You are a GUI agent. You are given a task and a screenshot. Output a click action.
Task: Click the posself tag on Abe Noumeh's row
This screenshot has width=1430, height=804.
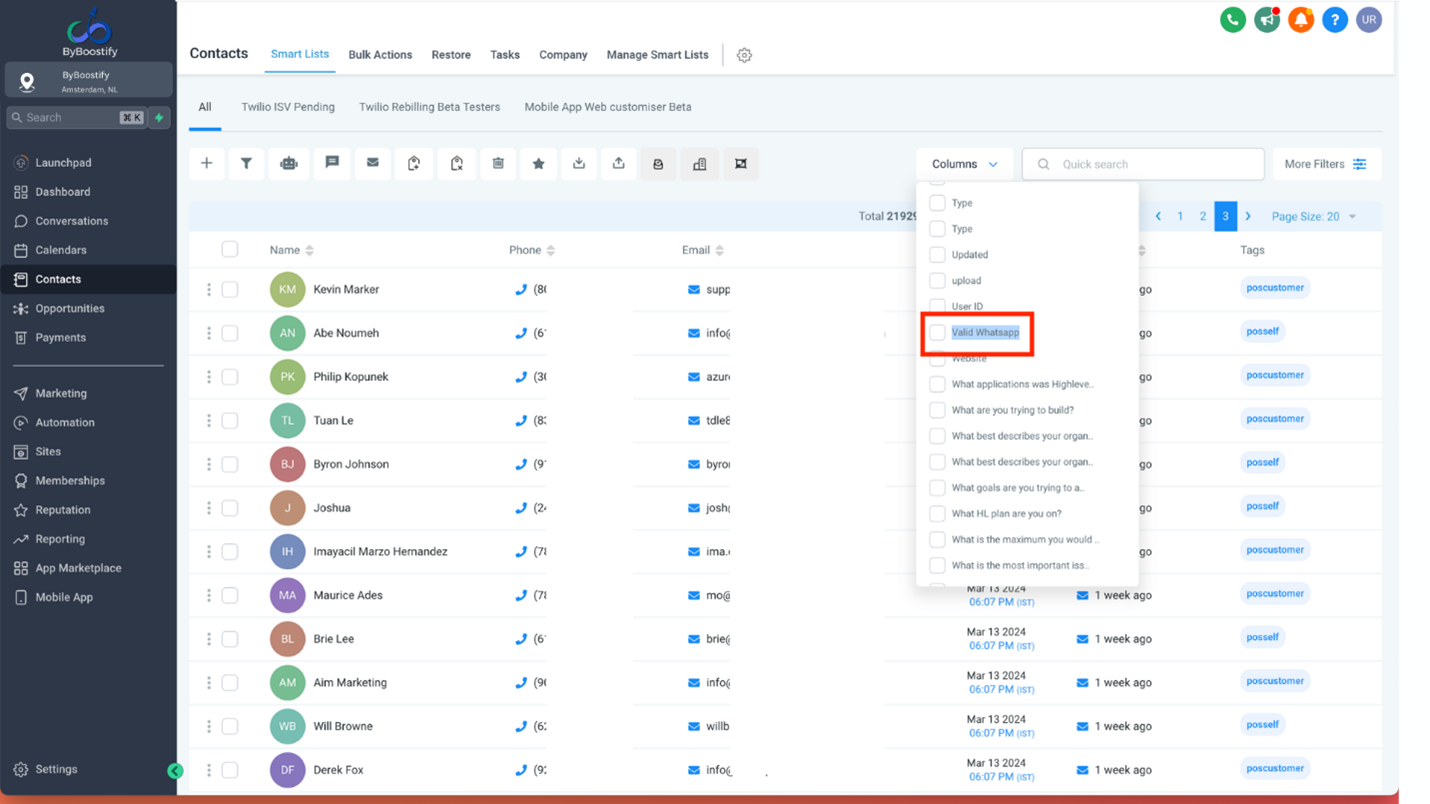1263,332
